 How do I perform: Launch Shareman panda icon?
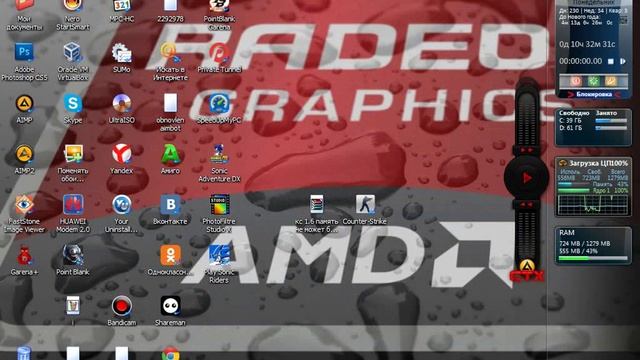click(x=170, y=306)
